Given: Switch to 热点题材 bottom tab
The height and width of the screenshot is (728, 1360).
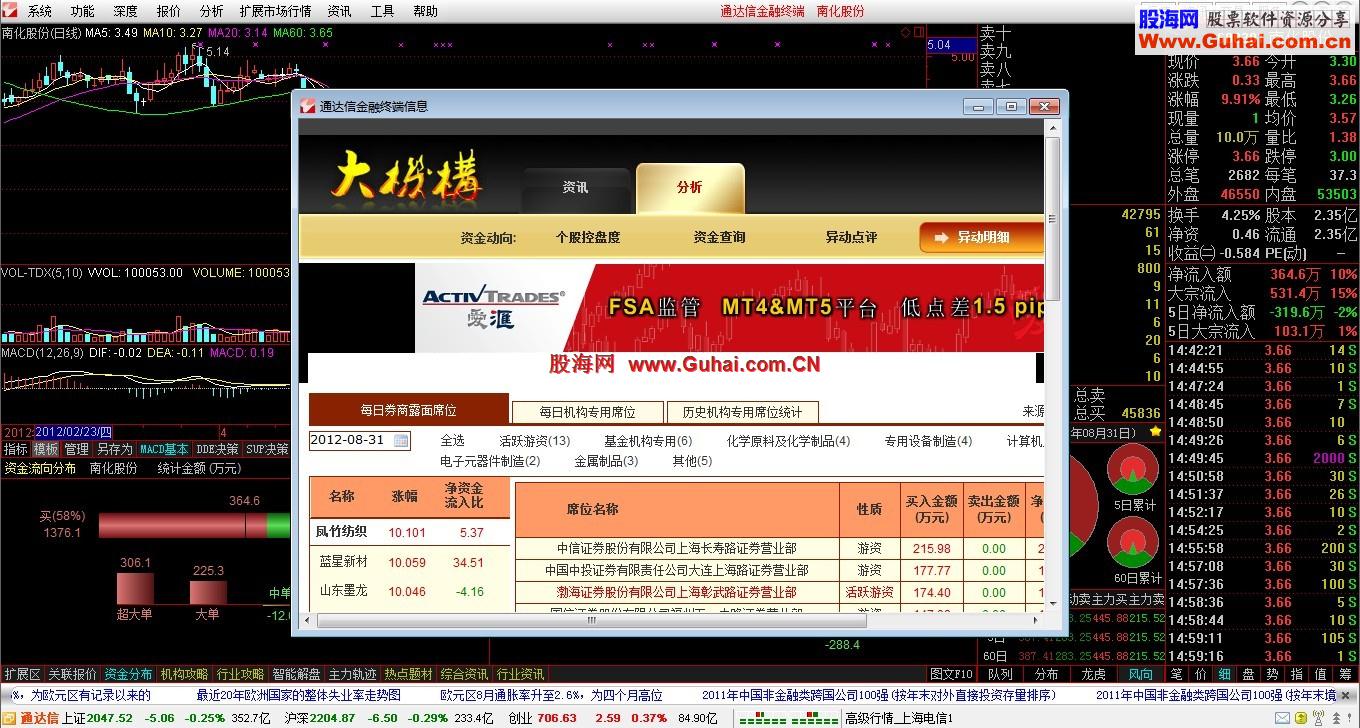Looking at the screenshot, I should pyautogui.click(x=408, y=674).
